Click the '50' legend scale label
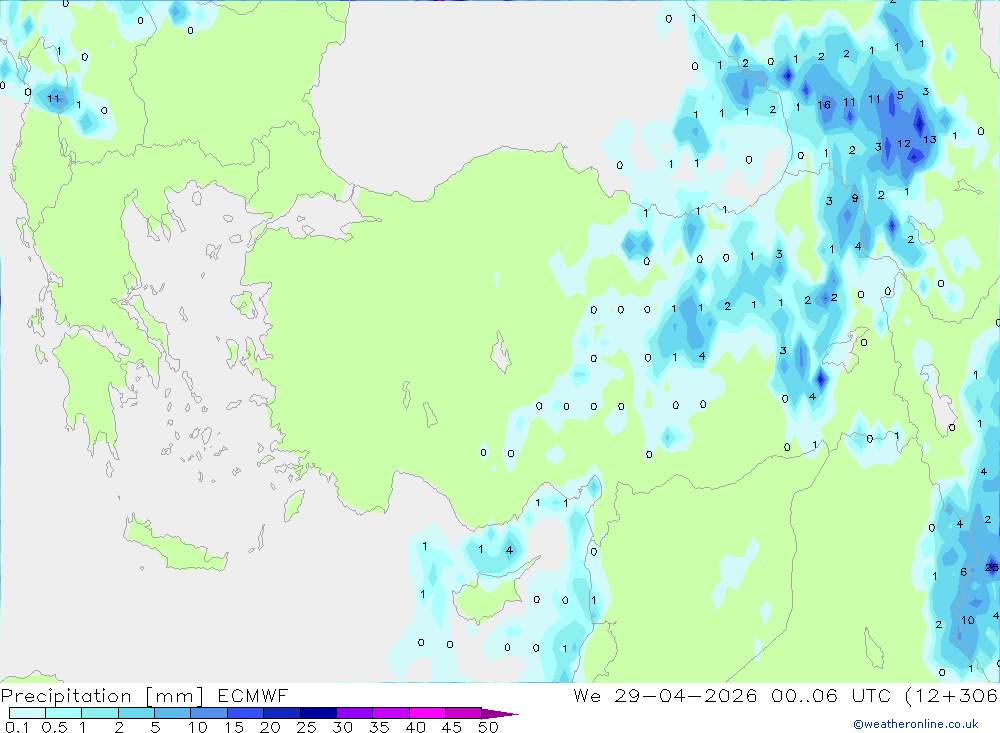This screenshot has height=733, width=1000. coord(488,727)
